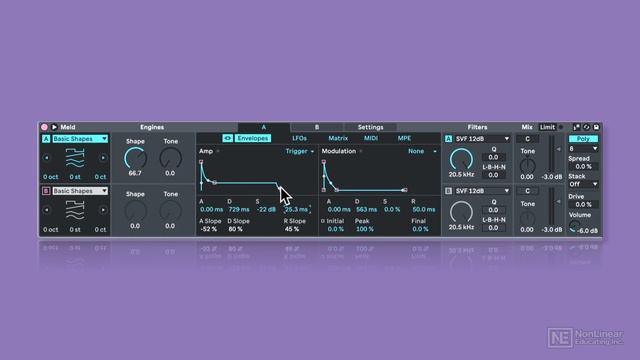Open Amp envelope Trigger mode dropdown

300,151
